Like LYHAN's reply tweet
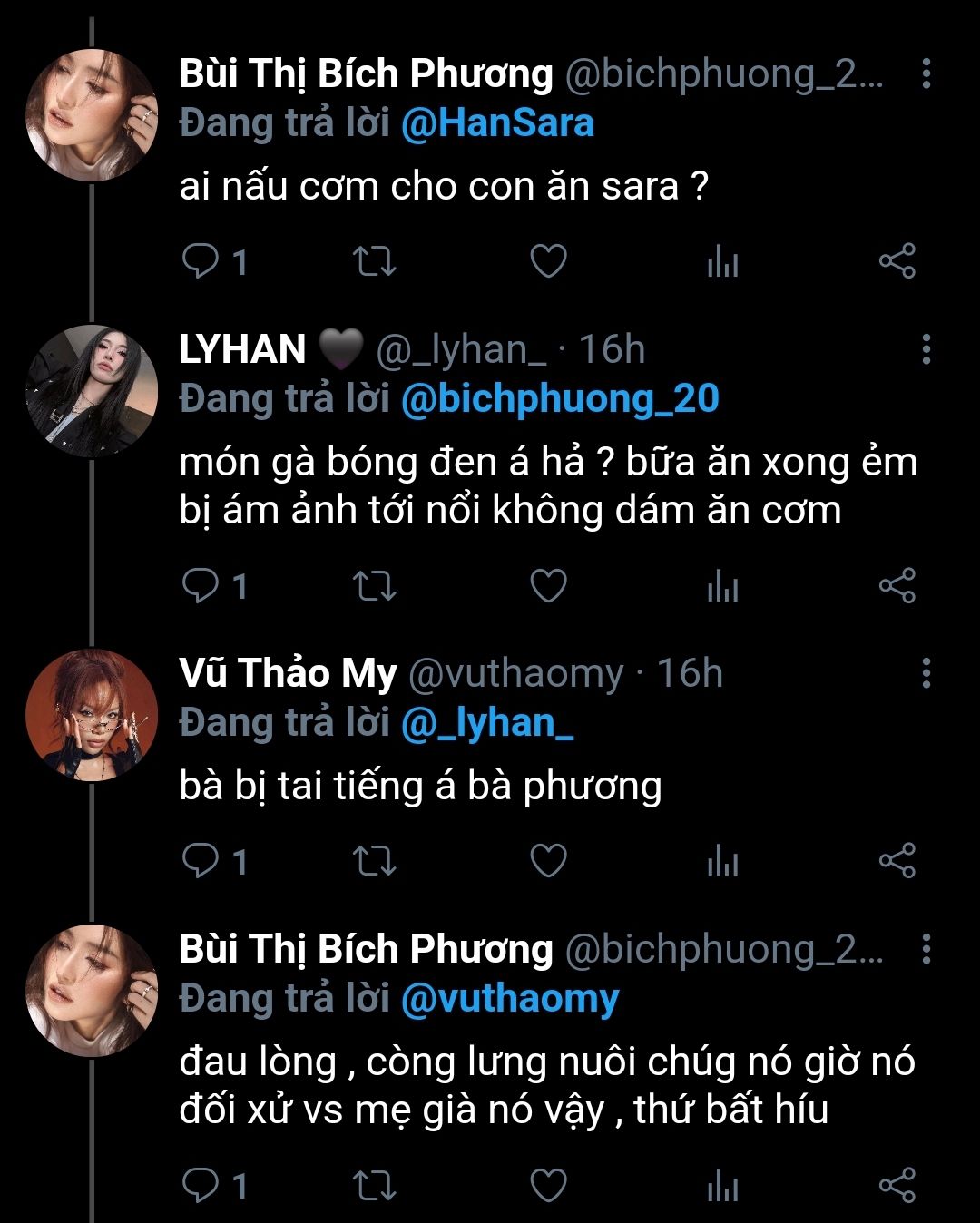Image resolution: width=980 pixels, height=1223 pixels. pyautogui.click(x=548, y=586)
